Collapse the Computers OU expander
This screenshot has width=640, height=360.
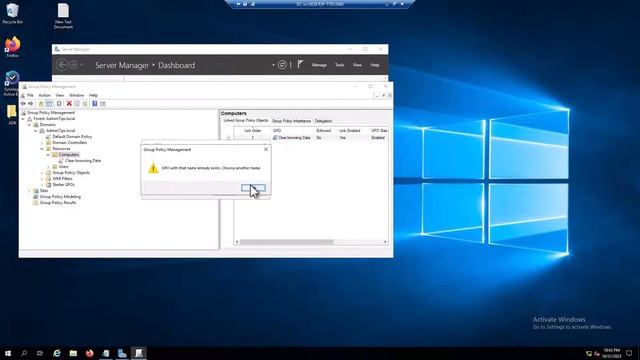pyautogui.click(x=48, y=155)
